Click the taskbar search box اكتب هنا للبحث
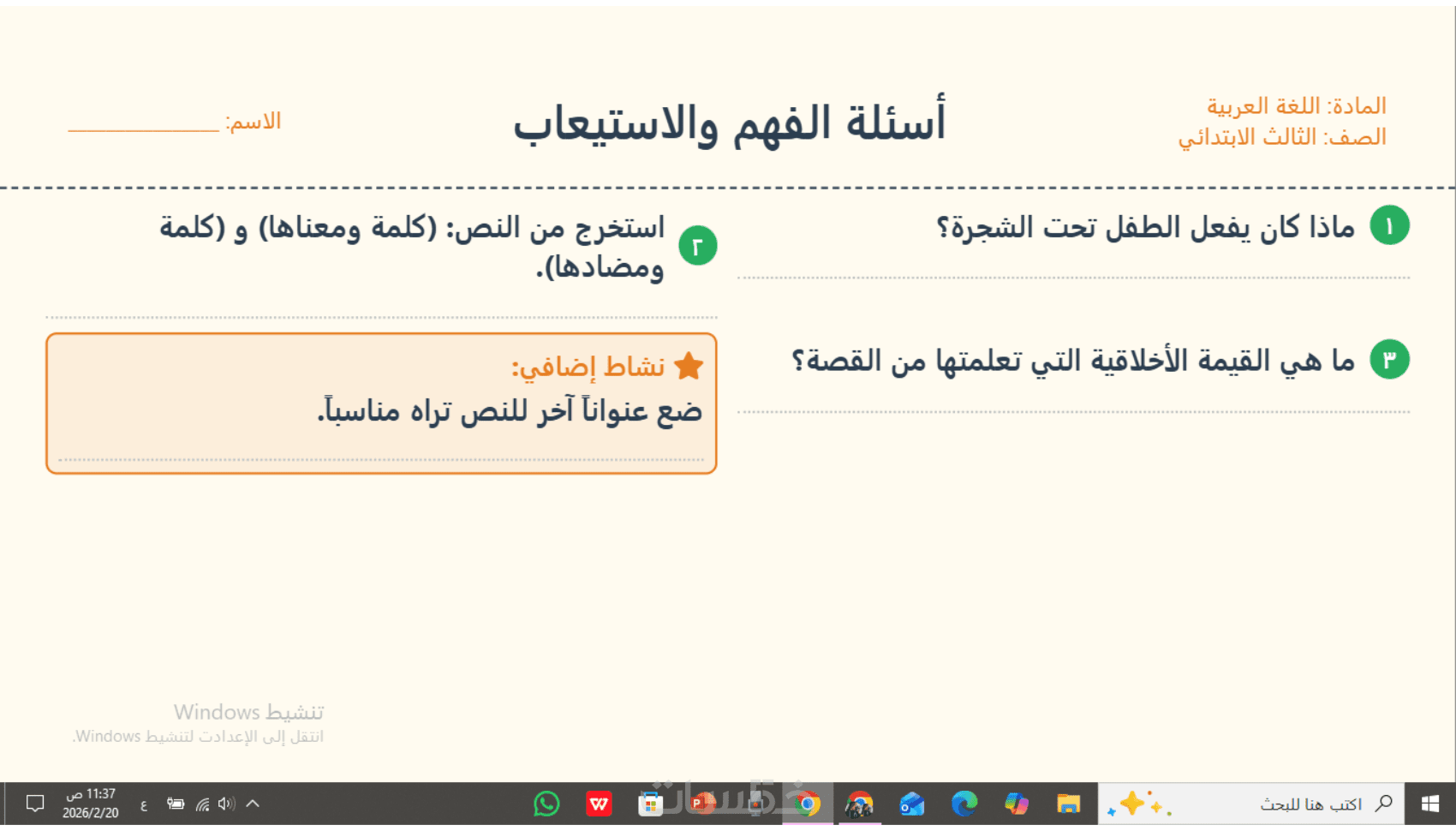The image size is (1456, 831). 1251,804
